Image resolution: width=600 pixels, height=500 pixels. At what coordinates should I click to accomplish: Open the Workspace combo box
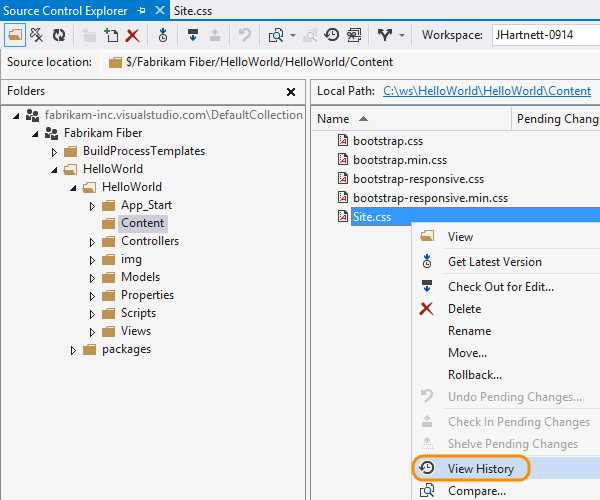point(546,35)
